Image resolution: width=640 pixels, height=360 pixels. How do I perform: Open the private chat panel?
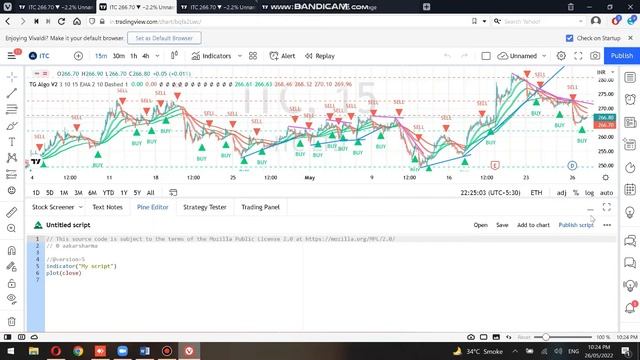[x=630, y=263]
